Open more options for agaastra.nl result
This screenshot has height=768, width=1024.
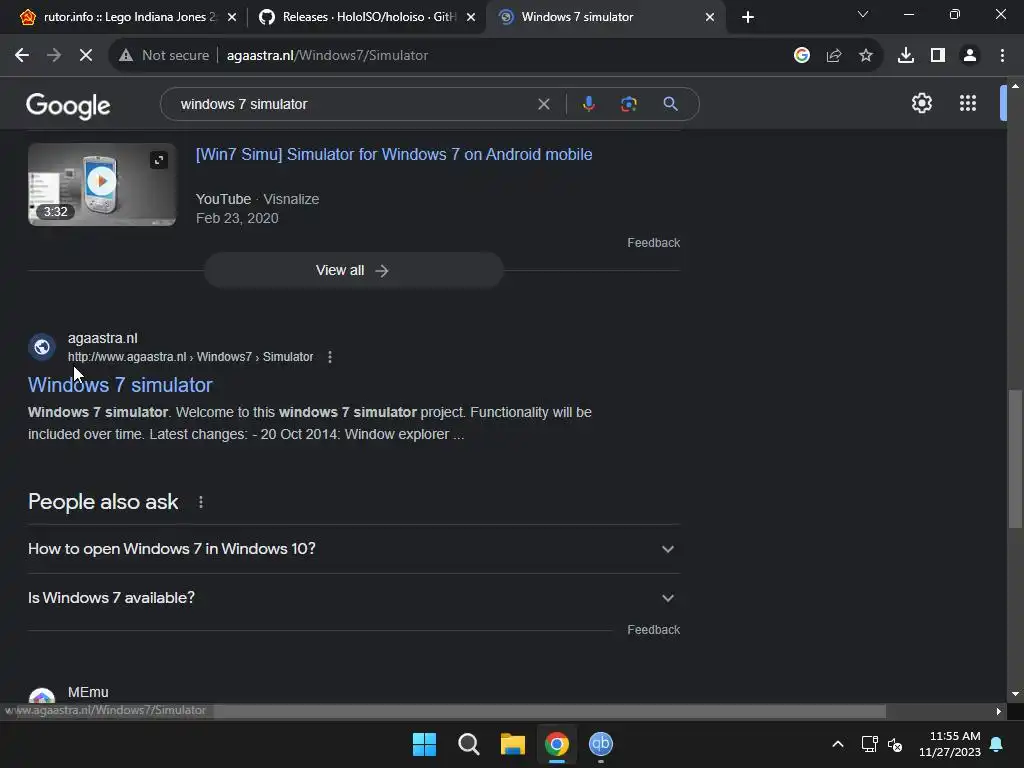[x=330, y=357]
